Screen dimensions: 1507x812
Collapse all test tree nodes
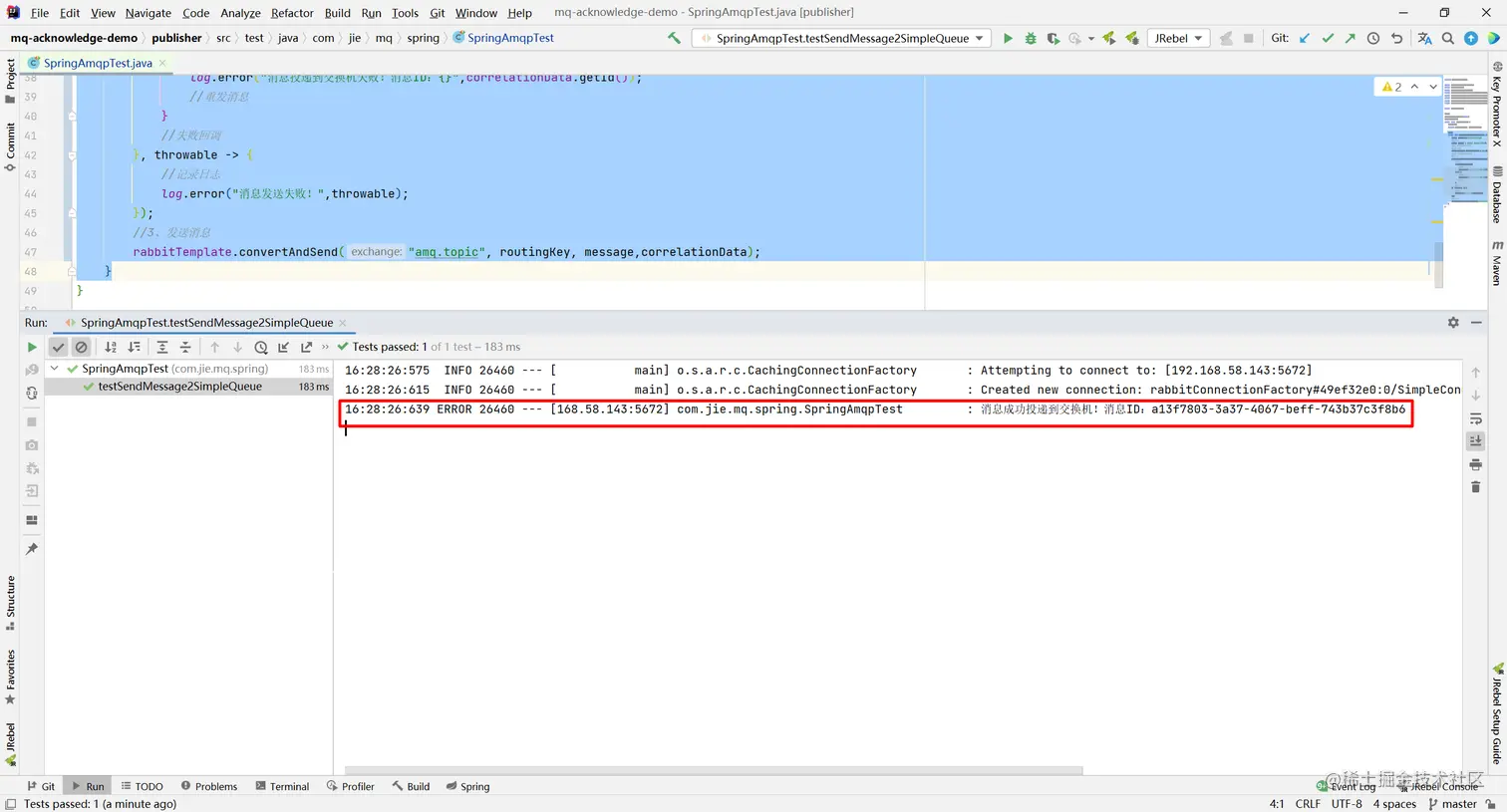pos(185,347)
